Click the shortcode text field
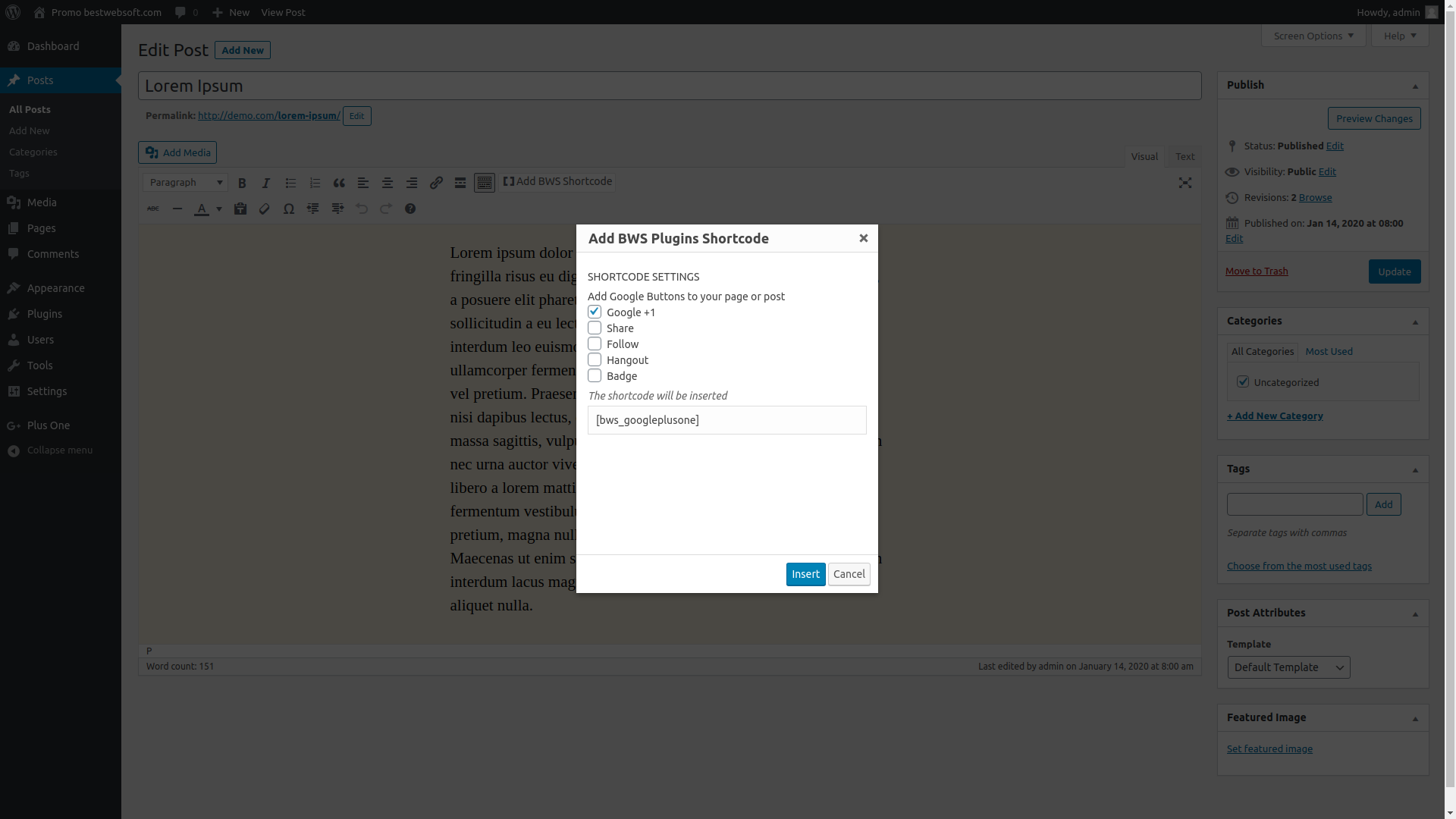The height and width of the screenshot is (819, 1456). pos(726,420)
